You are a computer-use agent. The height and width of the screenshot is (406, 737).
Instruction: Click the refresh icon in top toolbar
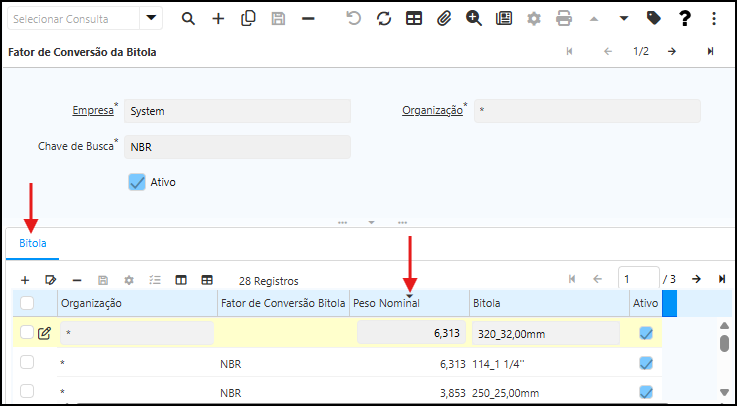click(383, 19)
